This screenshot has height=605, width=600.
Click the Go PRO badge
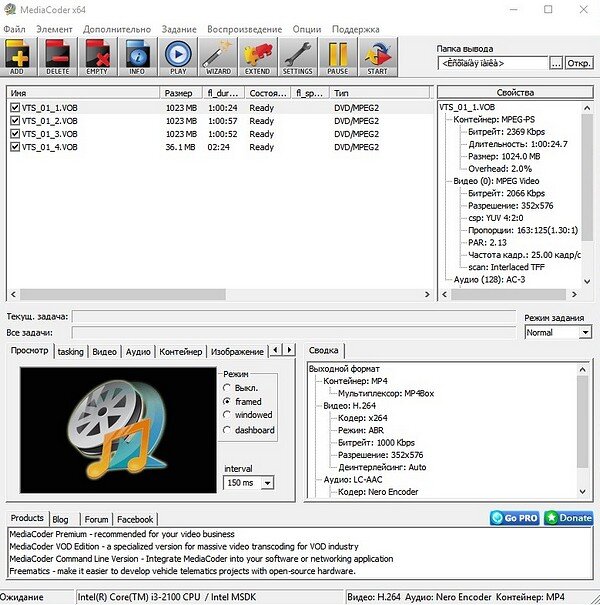(515, 518)
